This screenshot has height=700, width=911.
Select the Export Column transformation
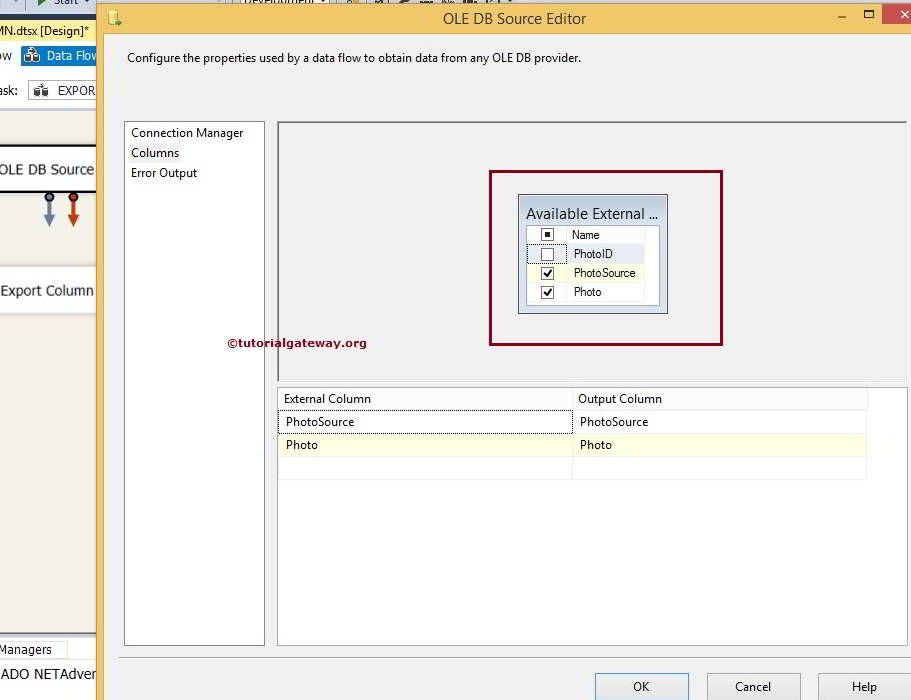pos(47,290)
